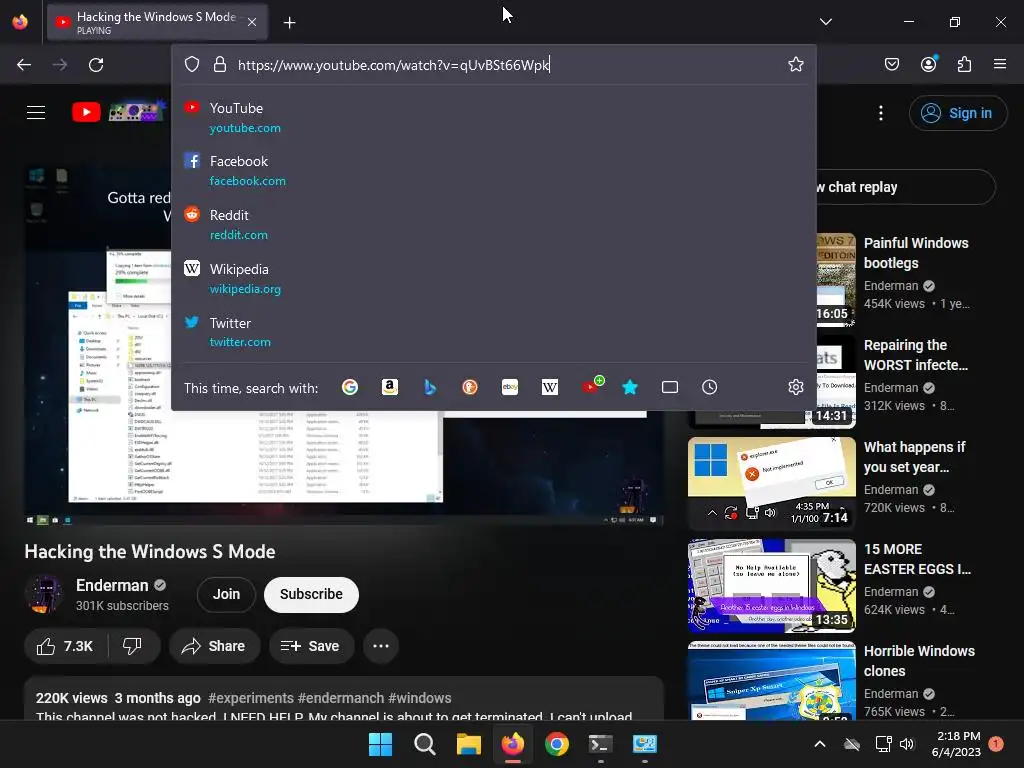Dislike the video

133,646
